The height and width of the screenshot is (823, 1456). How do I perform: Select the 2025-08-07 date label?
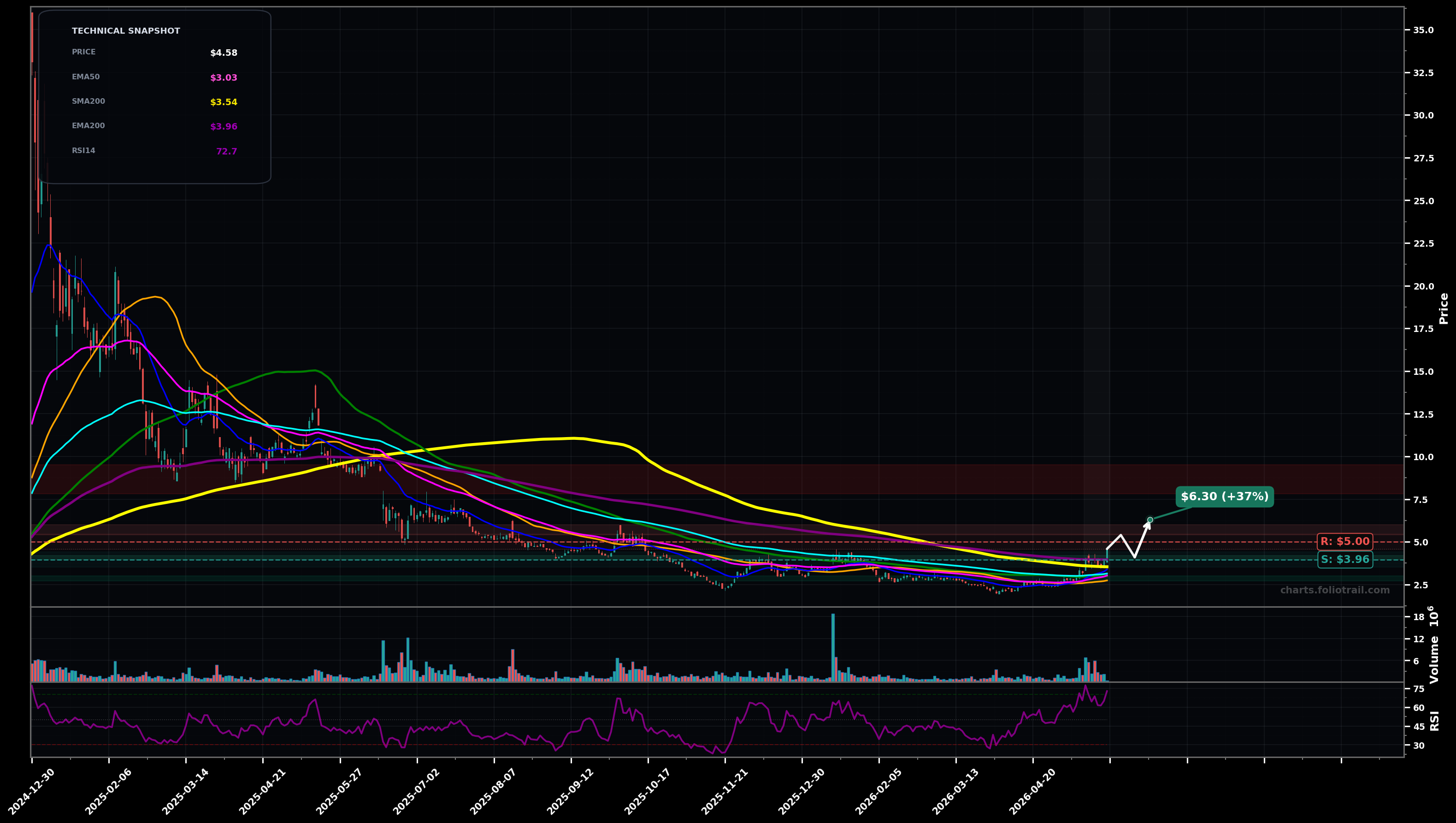pyautogui.click(x=494, y=791)
